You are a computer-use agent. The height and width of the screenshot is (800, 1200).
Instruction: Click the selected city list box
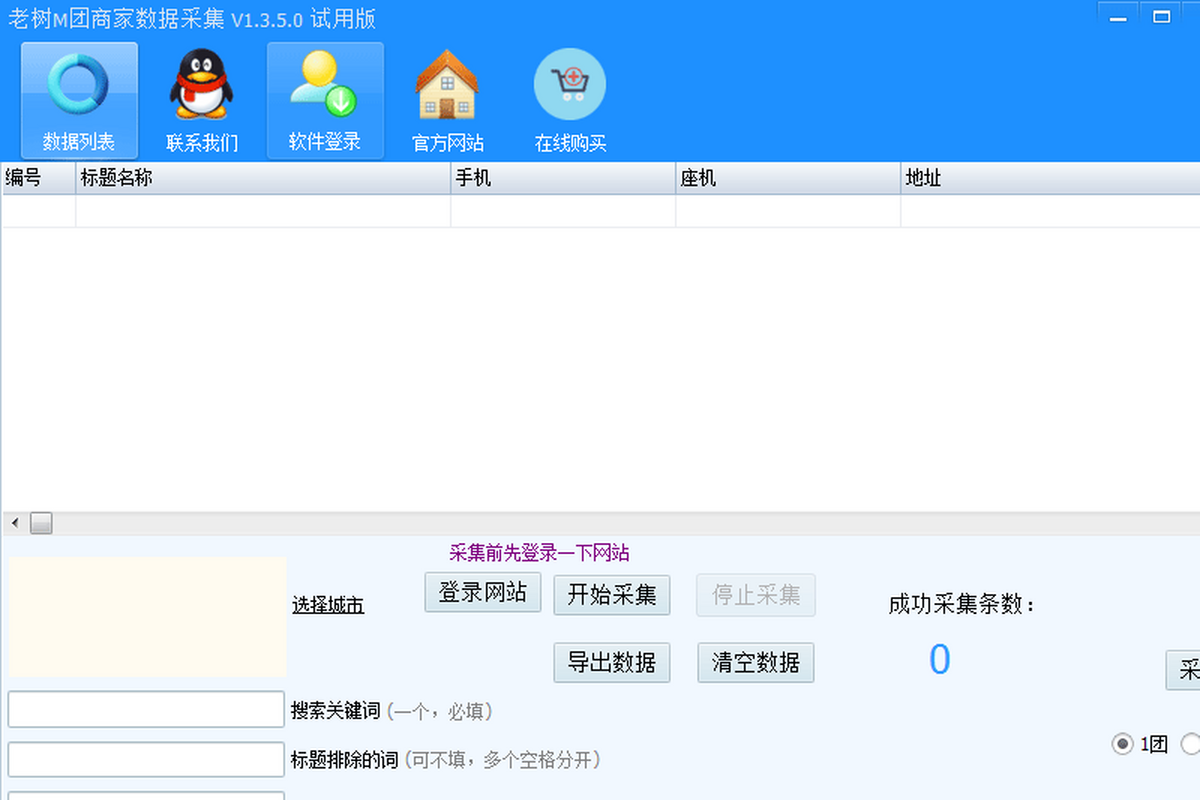tap(148, 617)
